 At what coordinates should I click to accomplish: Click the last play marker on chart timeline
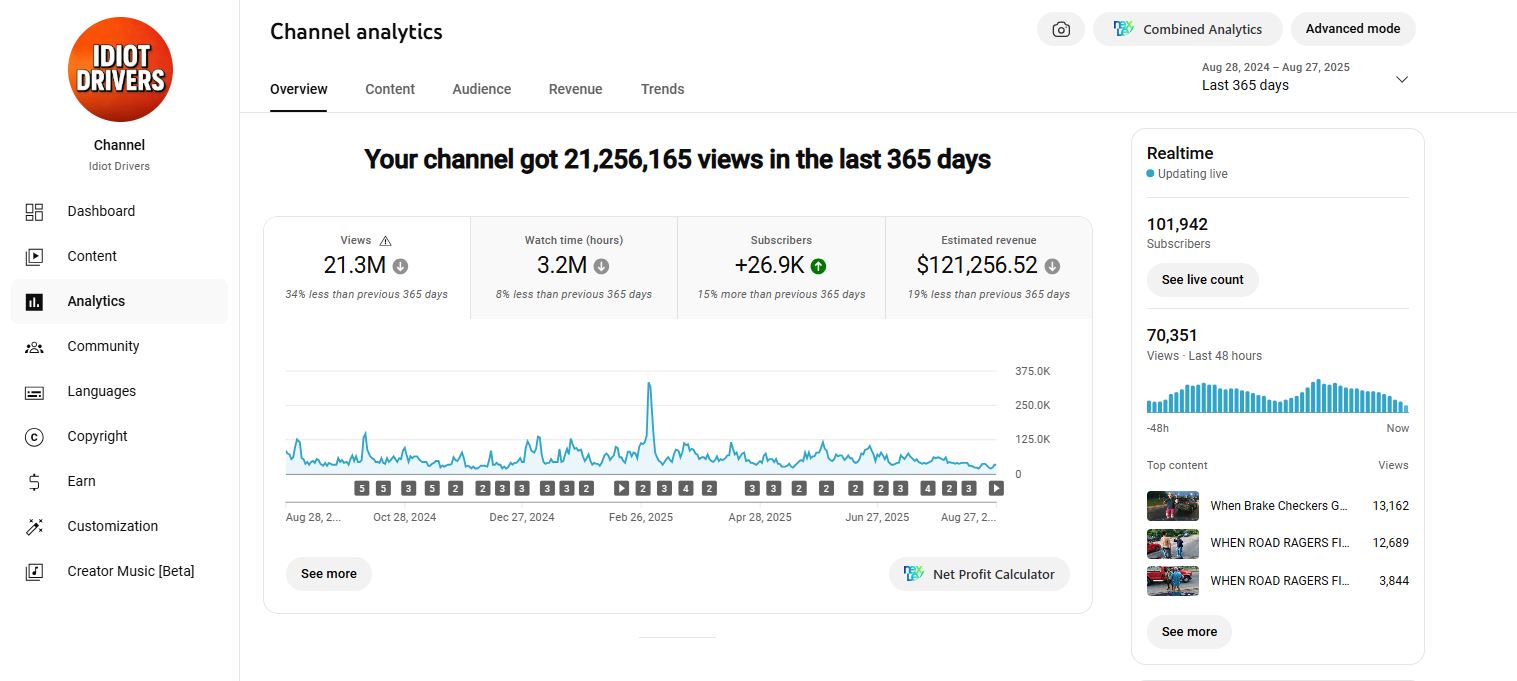tap(996, 488)
